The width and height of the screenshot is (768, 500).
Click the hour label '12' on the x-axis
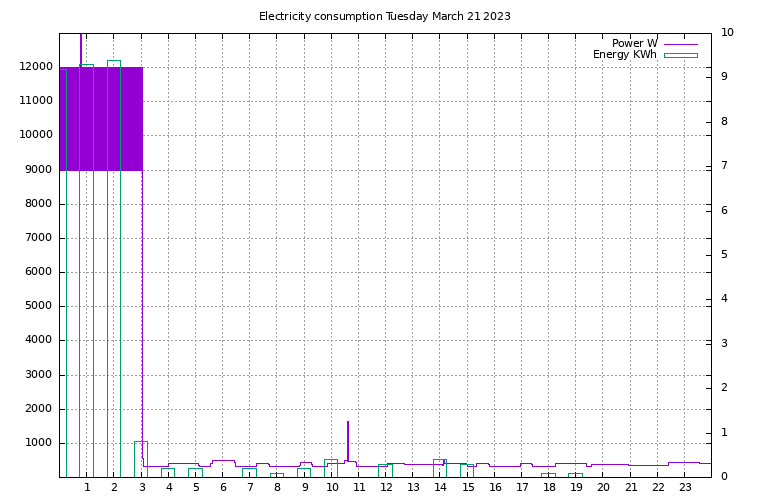[x=386, y=487]
